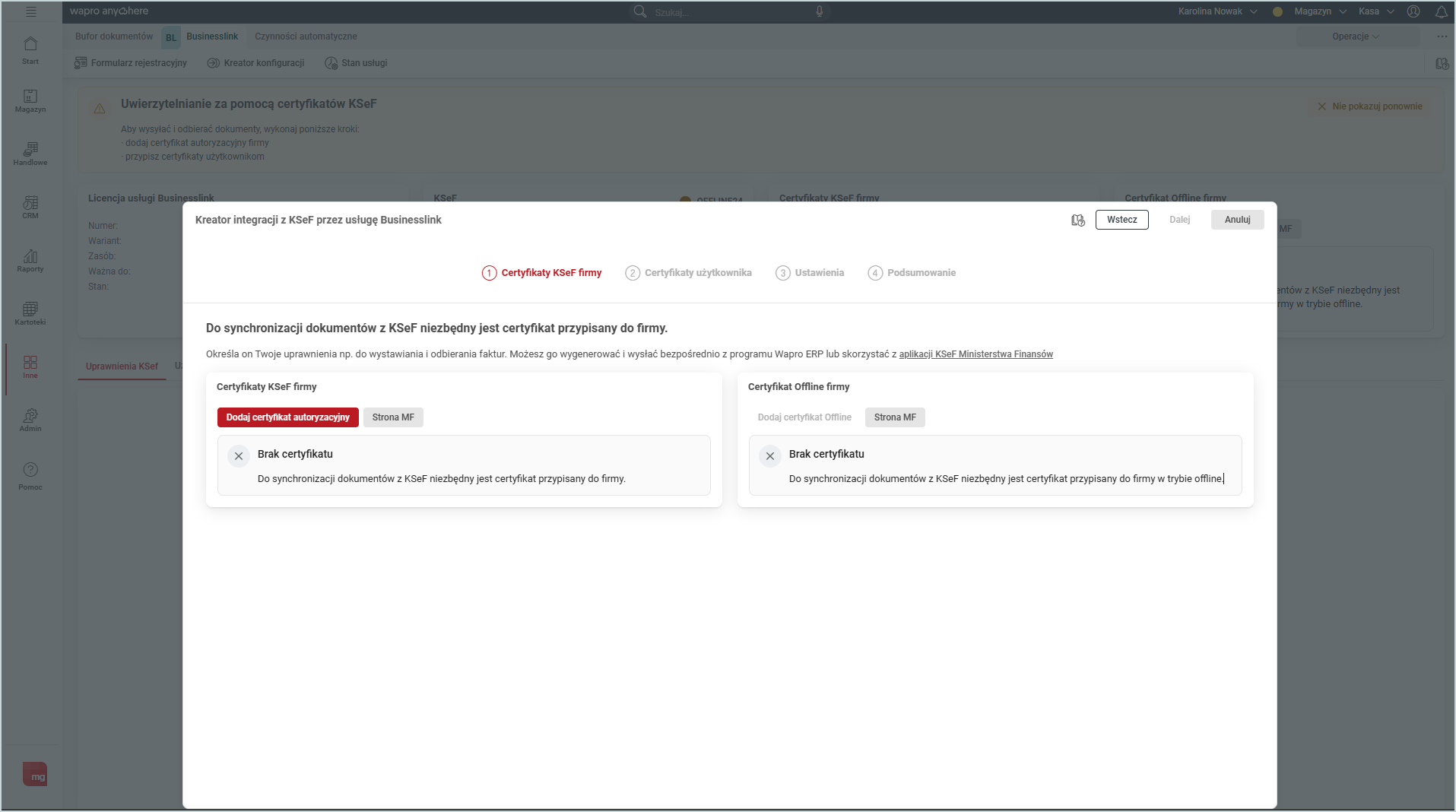Go to step 3 Ustawienia
This screenshot has width=1456, height=812.
pyautogui.click(x=810, y=273)
